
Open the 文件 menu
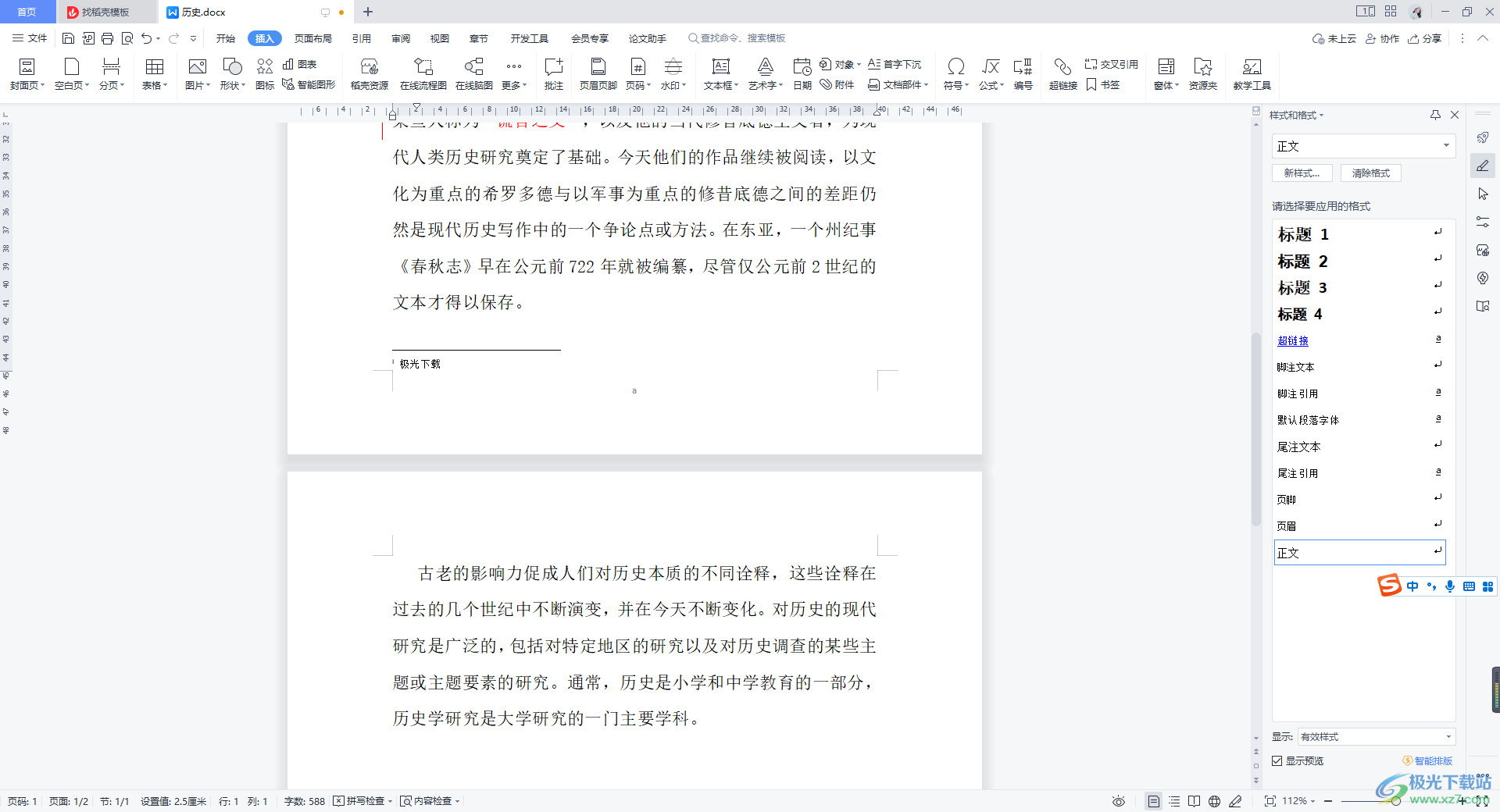[x=30, y=38]
